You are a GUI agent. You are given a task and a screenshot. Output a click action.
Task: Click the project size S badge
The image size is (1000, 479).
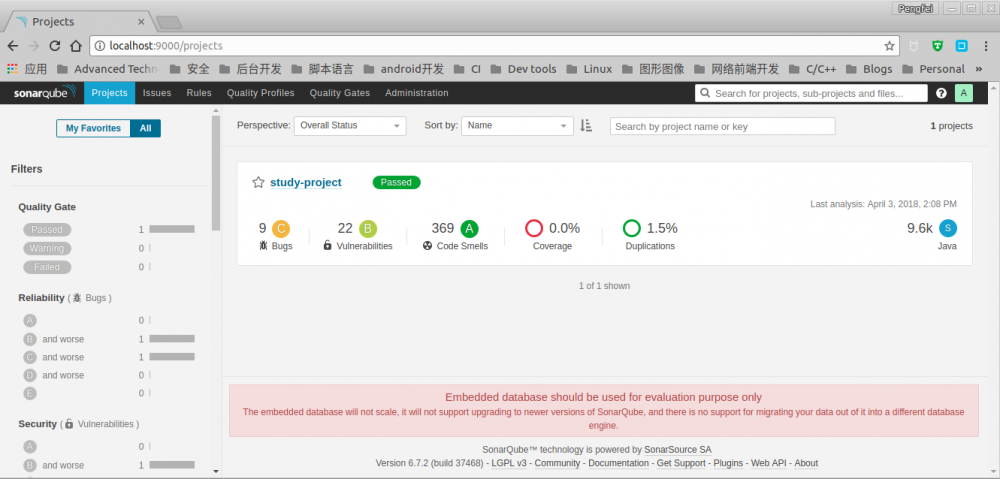tap(948, 228)
